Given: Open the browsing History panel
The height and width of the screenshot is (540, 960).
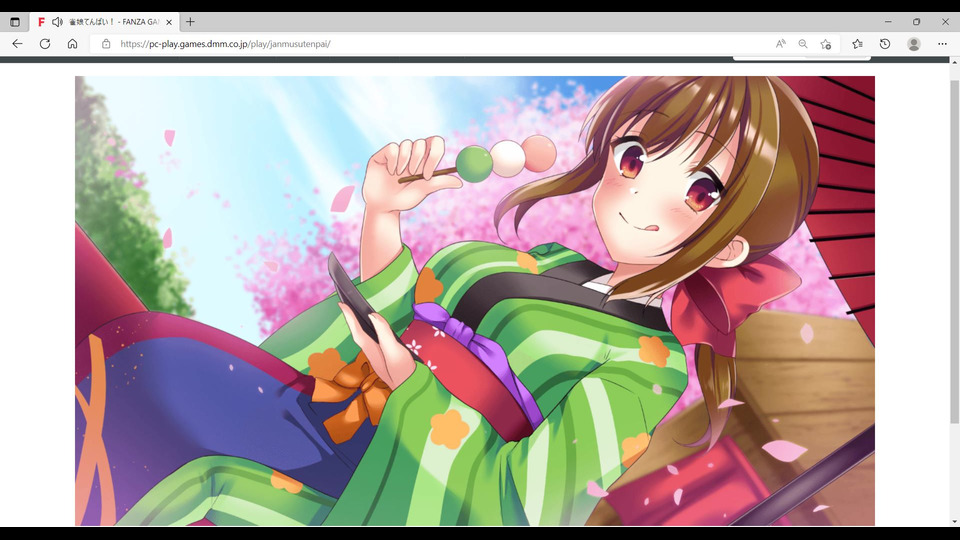Looking at the screenshot, I should 885,44.
